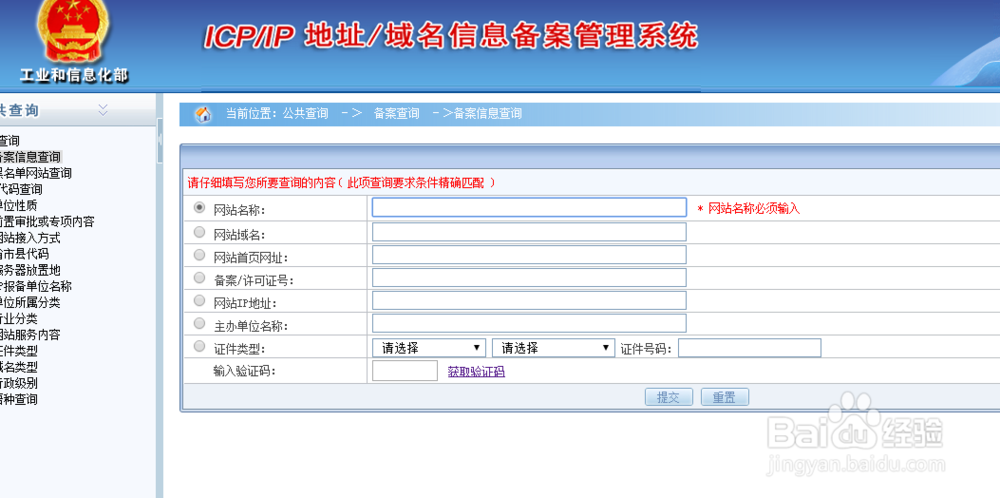Open 报备单位名称 in the sidebar
The image size is (1000, 498).
tap(35, 286)
